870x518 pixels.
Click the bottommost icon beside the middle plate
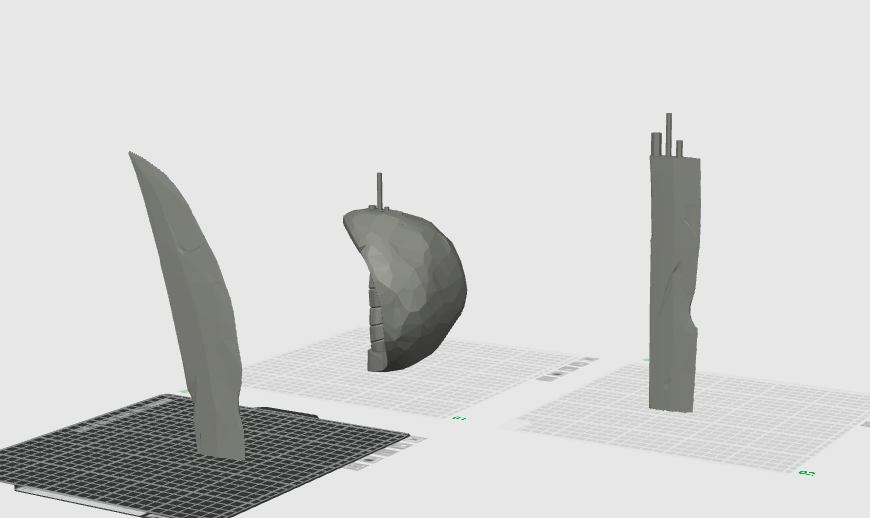pos(547,379)
